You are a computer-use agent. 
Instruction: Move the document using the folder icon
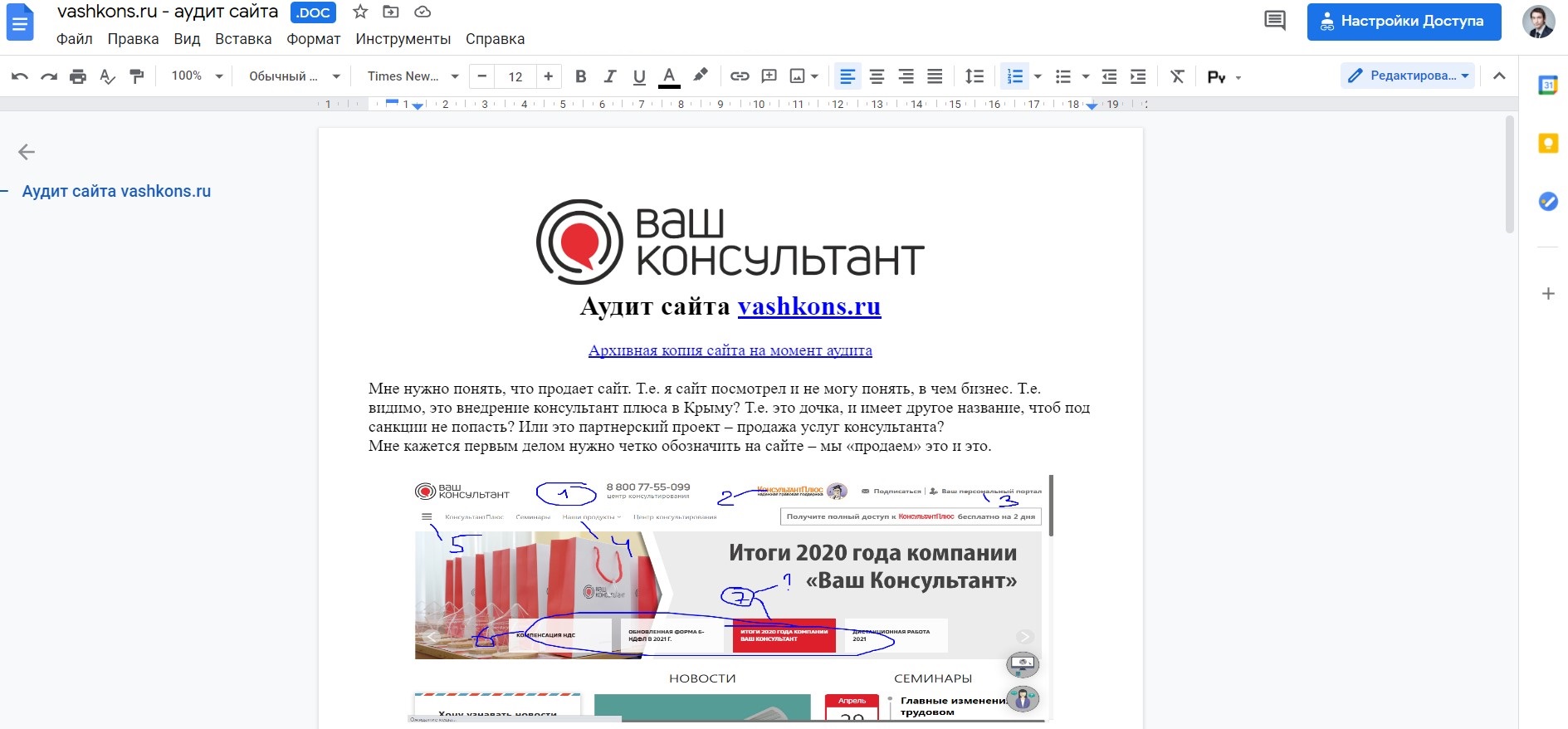(x=391, y=12)
